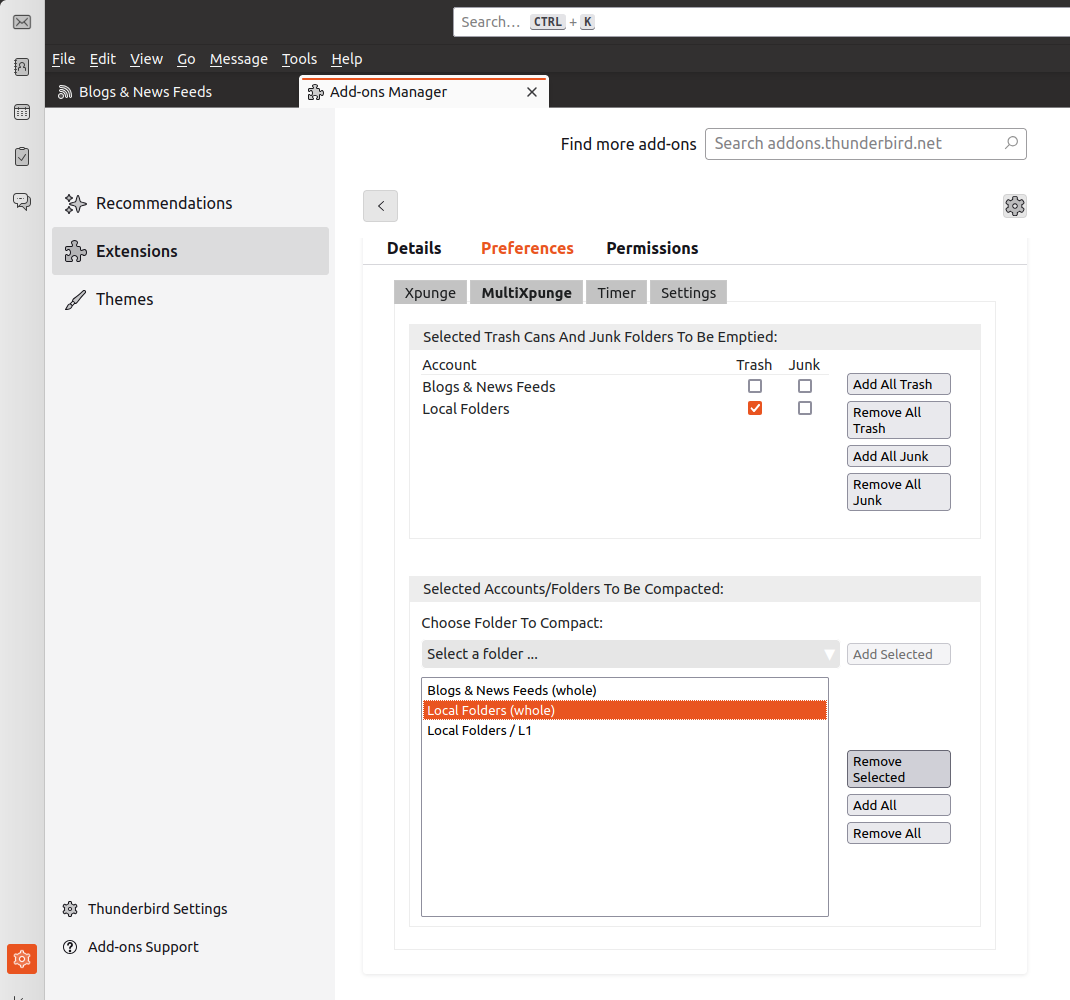The width and height of the screenshot is (1070, 1000).
Task: Open the Help menu
Action: point(347,59)
